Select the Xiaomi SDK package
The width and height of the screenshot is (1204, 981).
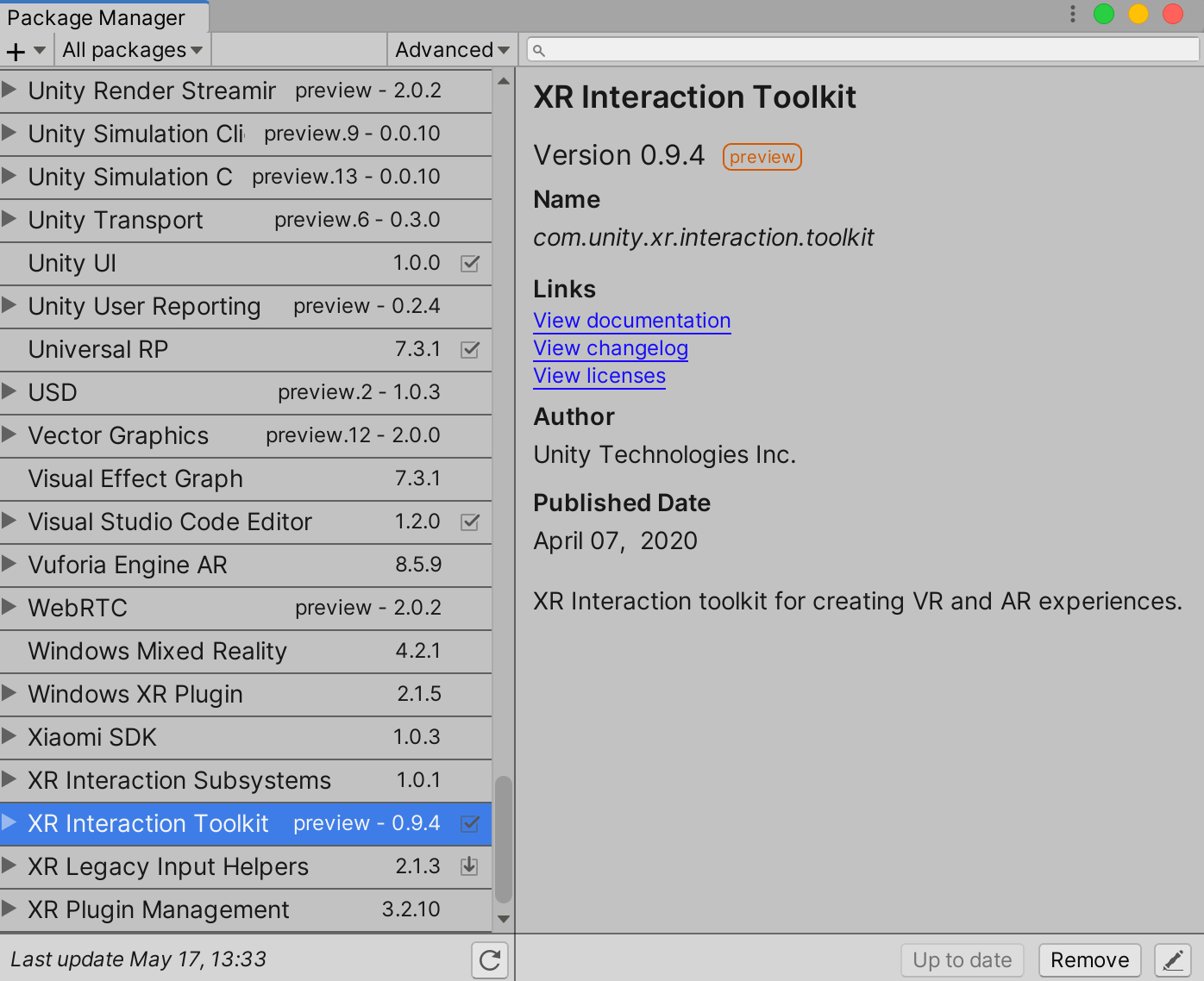pos(246,737)
